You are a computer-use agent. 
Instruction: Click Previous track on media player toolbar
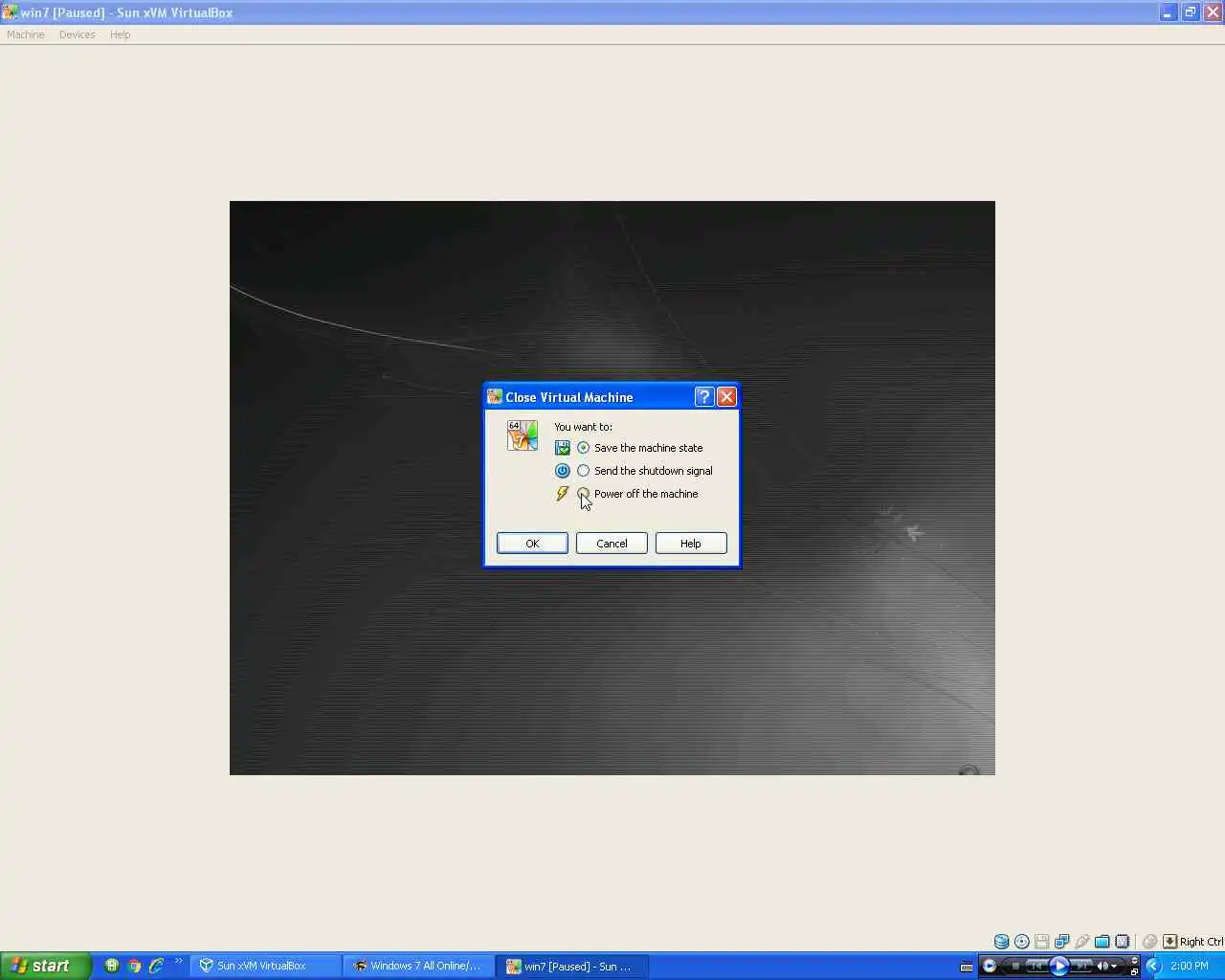click(1036, 967)
